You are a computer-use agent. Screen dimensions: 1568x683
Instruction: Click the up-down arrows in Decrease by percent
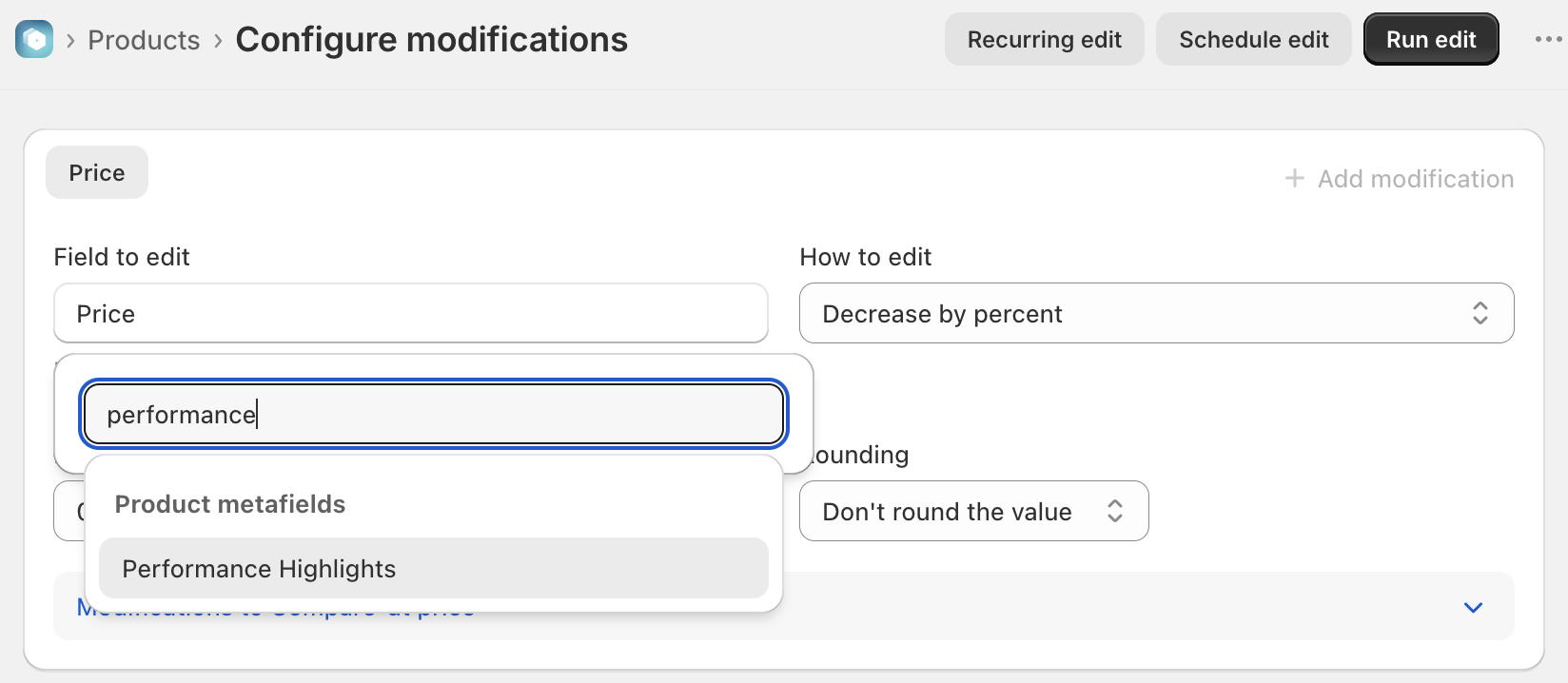click(x=1480, y=313)
